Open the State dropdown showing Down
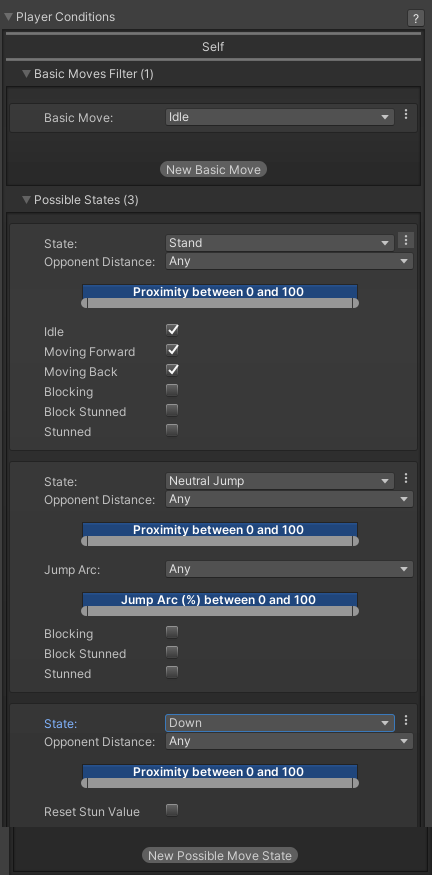Viewport: 432px width, 875px height. point(280,723)
